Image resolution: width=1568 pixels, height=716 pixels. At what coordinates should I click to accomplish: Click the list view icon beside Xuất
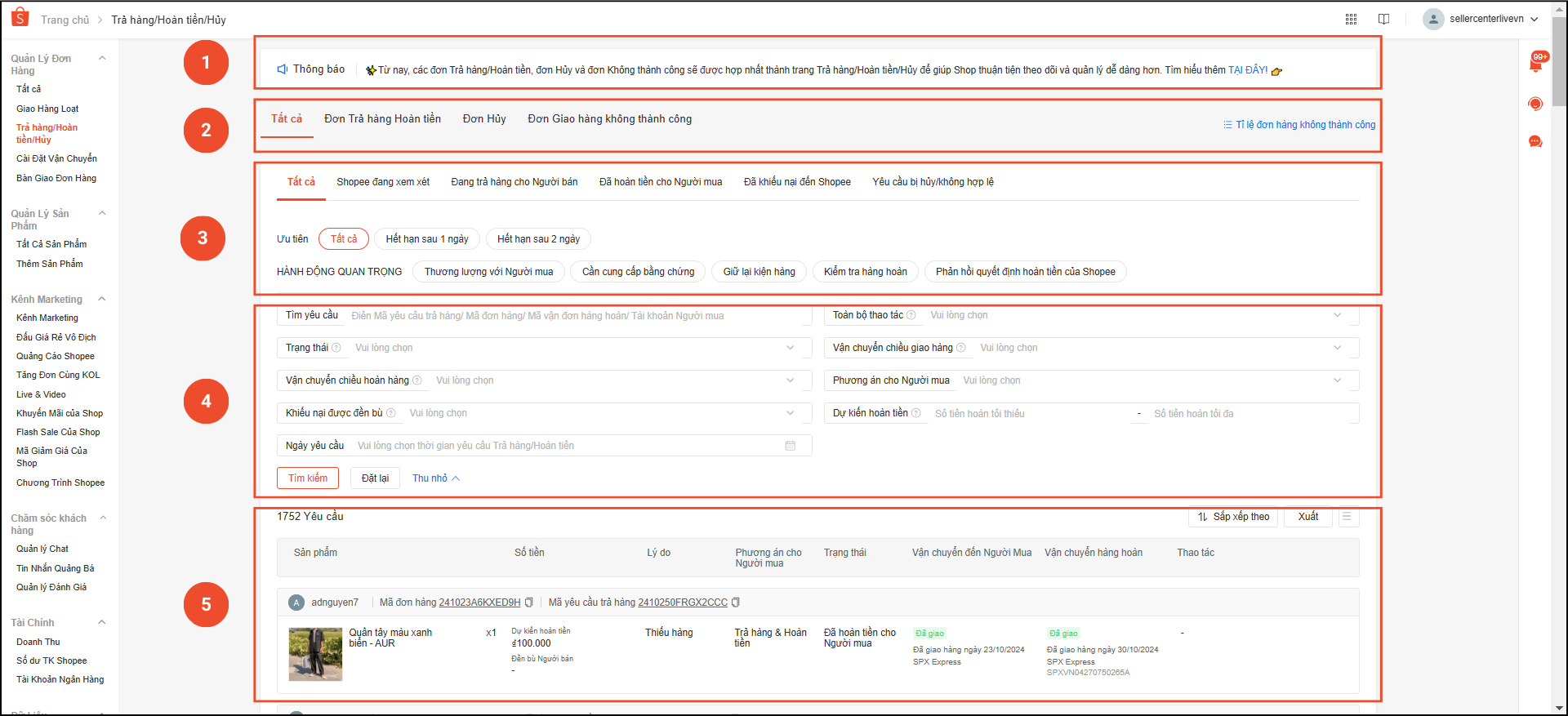click(x=1347, y=517)
